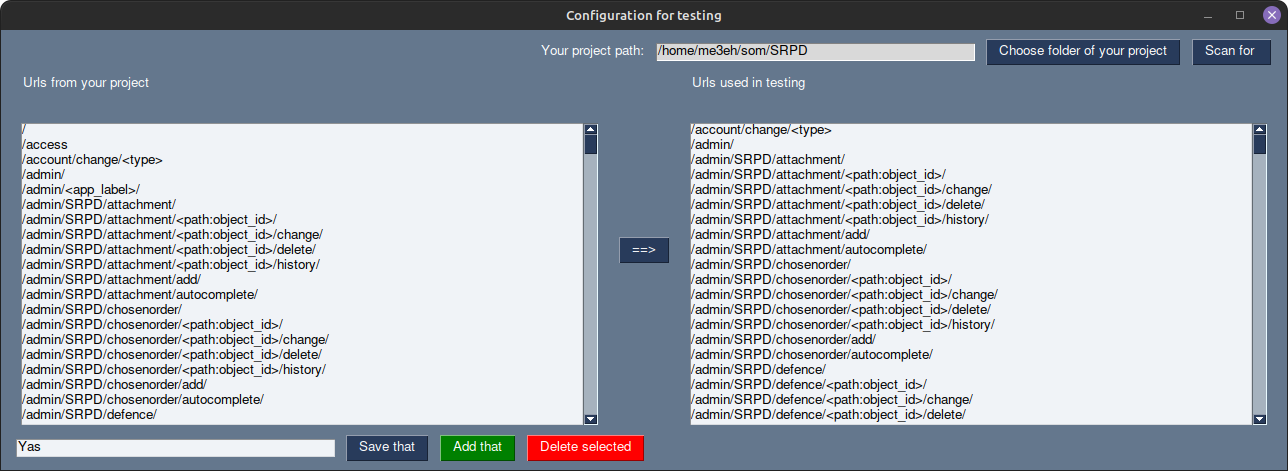Viewport: 1288px width, 471px height.
Task: Select attachment/<path:object_id>/change/ in the testing urls list
Action: coord(970,190)
